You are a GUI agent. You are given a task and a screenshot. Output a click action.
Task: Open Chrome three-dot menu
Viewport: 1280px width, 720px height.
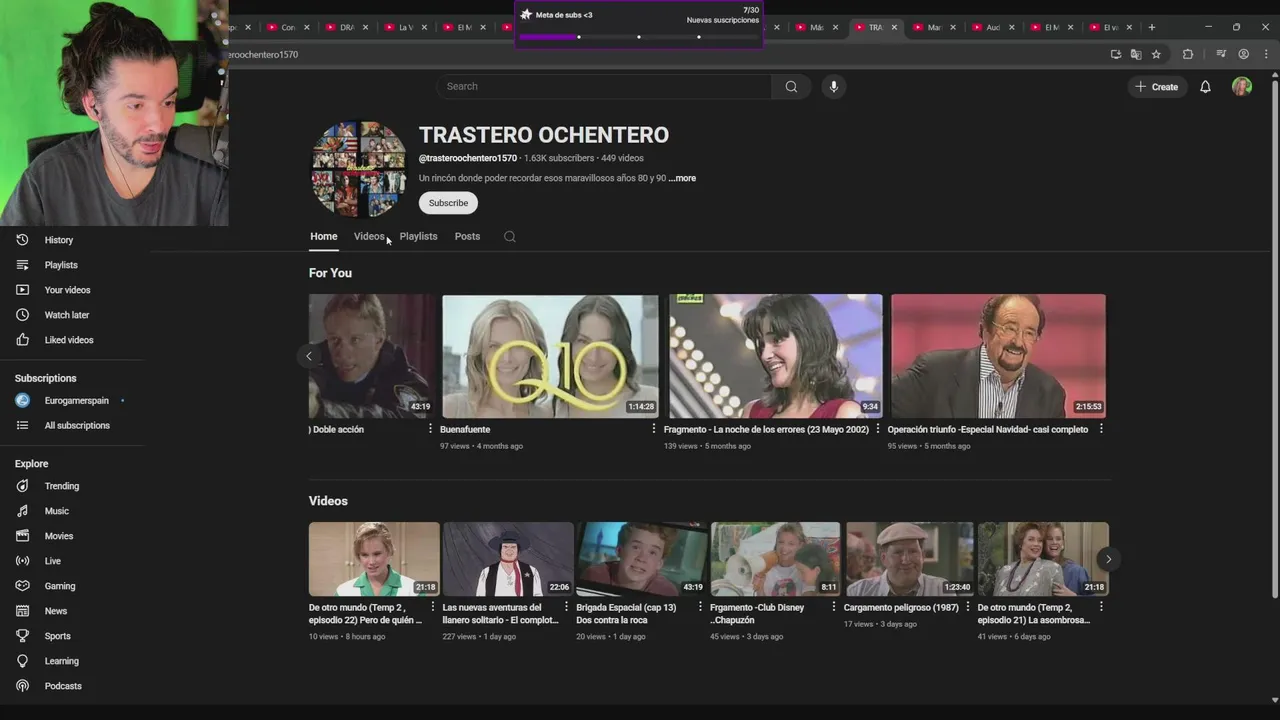1265,54
